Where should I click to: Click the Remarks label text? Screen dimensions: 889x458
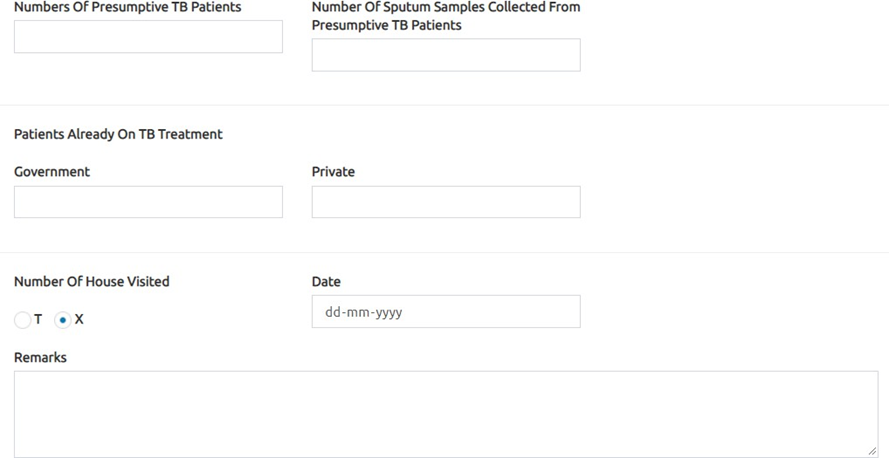[40, 358]
